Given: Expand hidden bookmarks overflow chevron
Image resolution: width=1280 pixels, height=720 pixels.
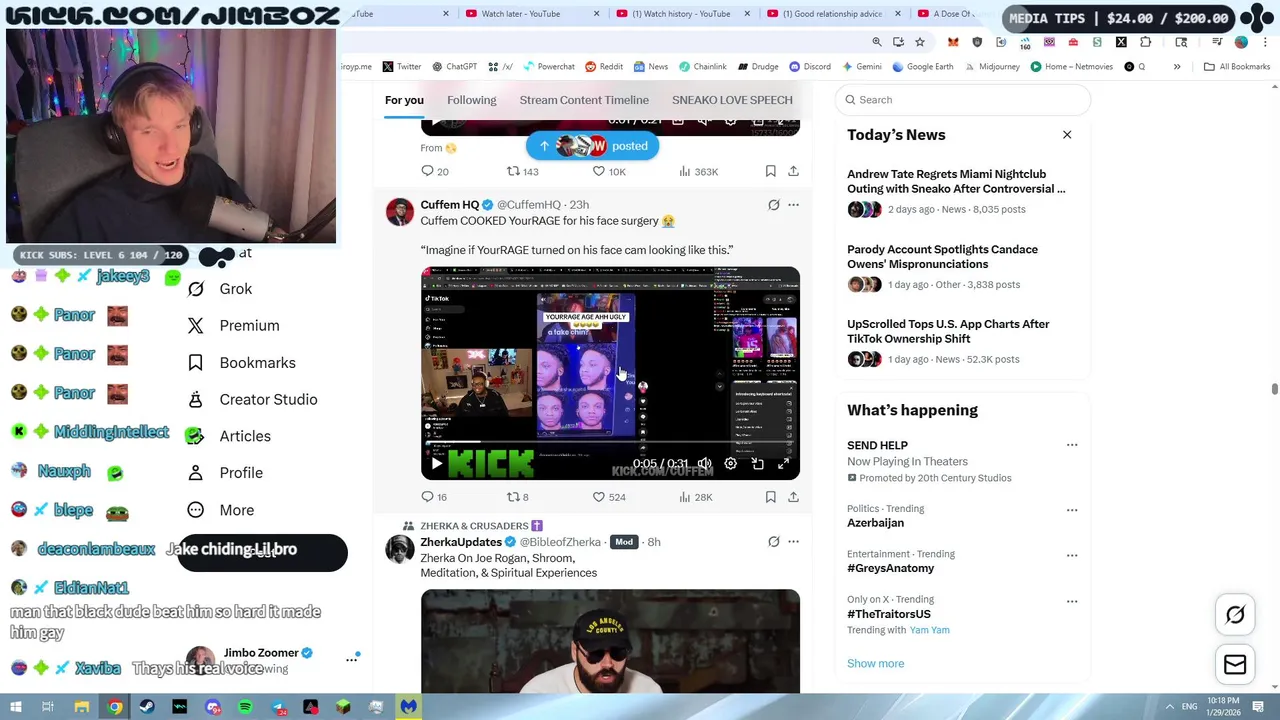Looking at the screenshot, I should coord(1177,67).
